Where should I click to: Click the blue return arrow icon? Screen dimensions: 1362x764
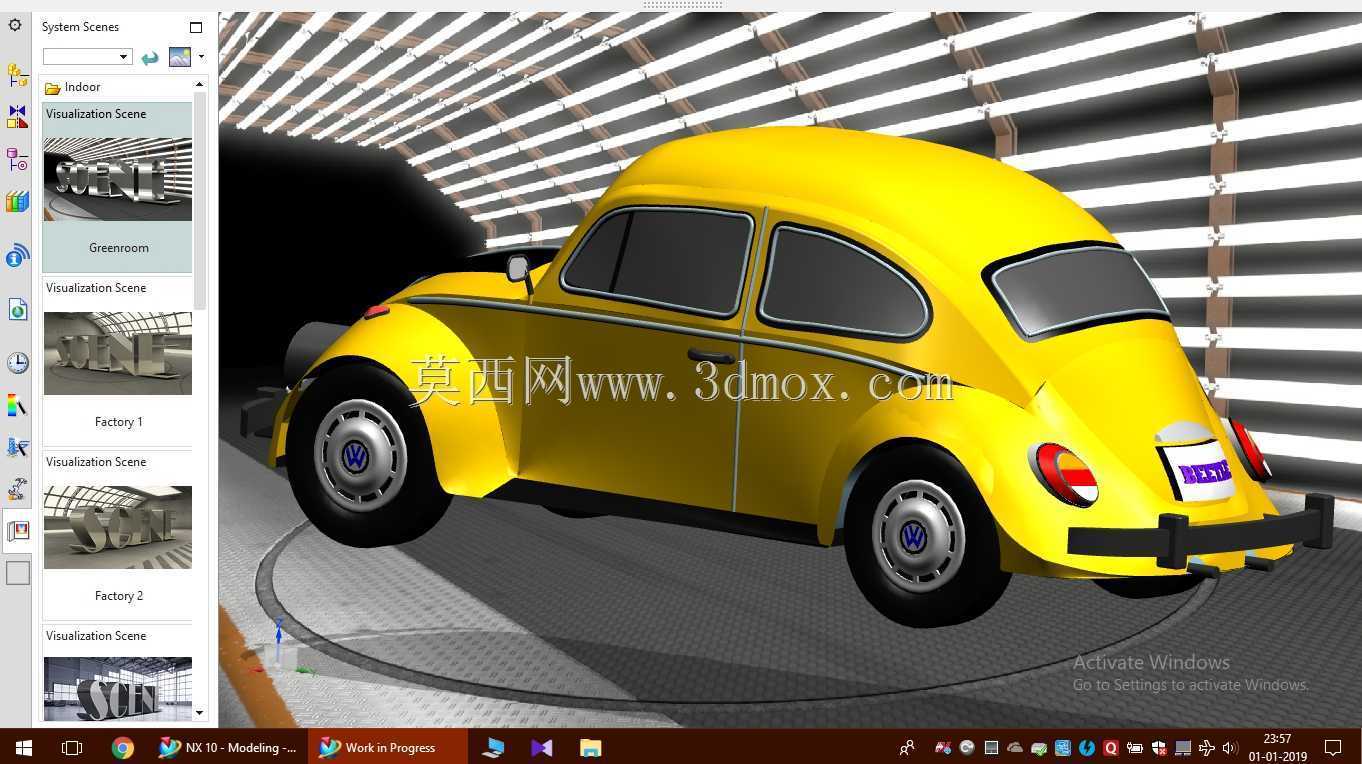[150, 57]
